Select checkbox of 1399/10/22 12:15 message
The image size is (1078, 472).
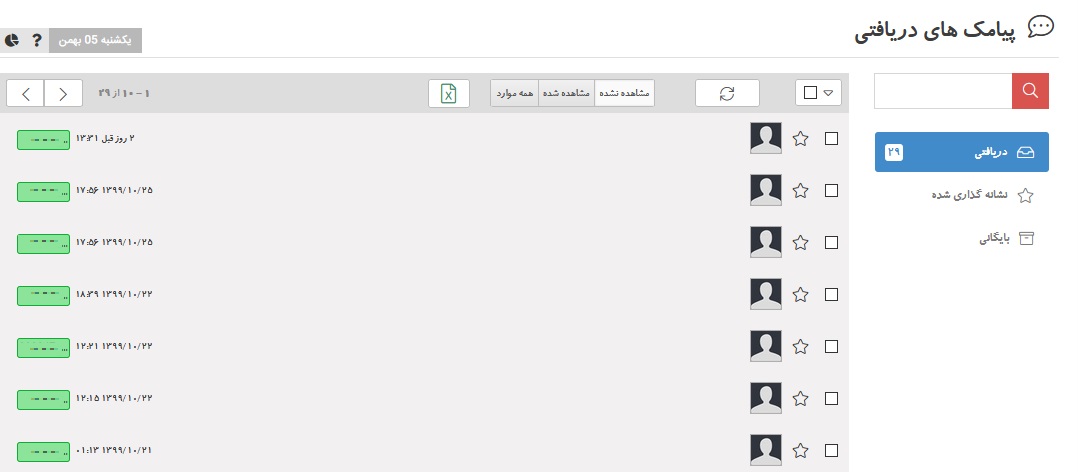(x=831, y=398)
